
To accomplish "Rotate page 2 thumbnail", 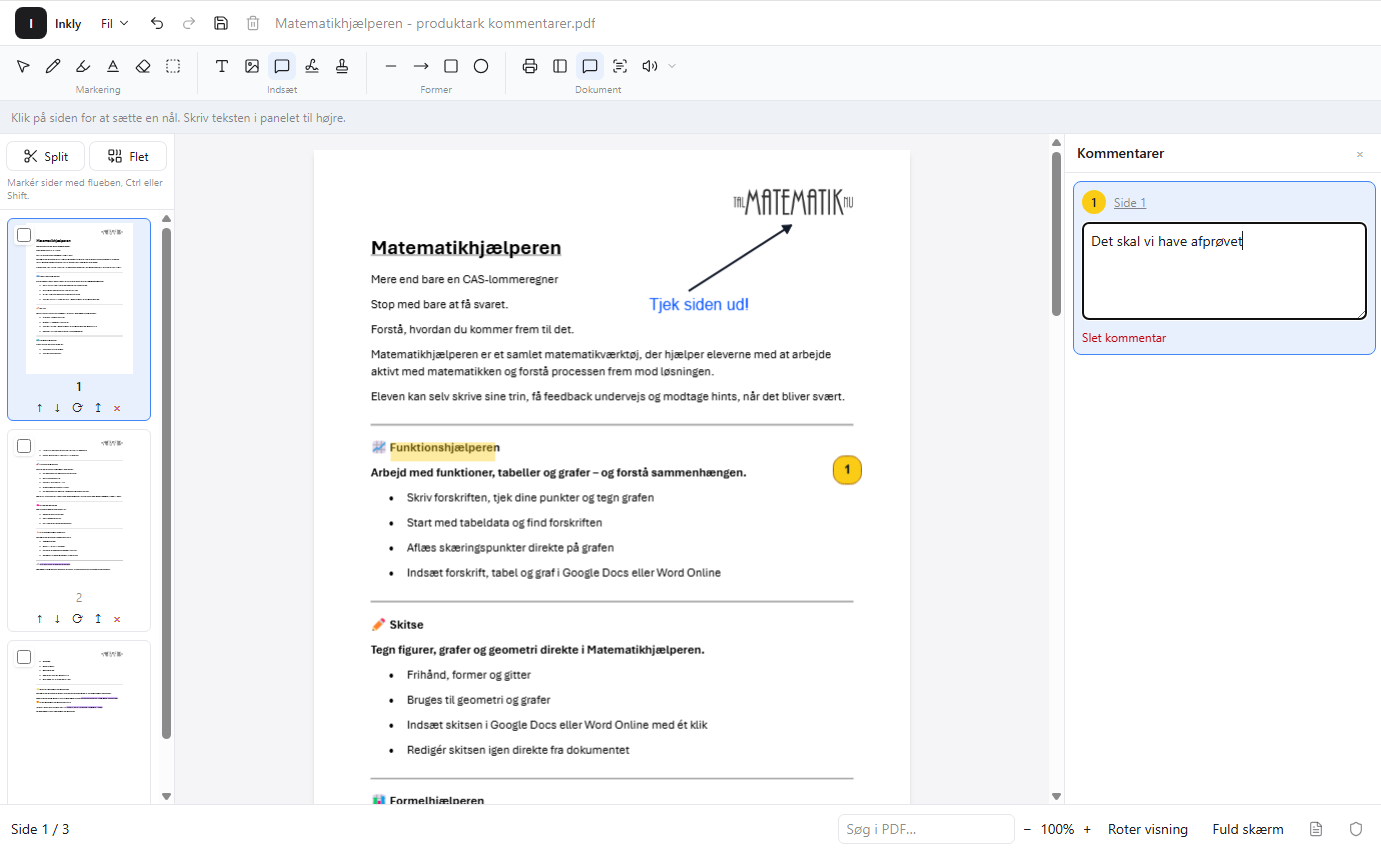I will click(77, 619).
